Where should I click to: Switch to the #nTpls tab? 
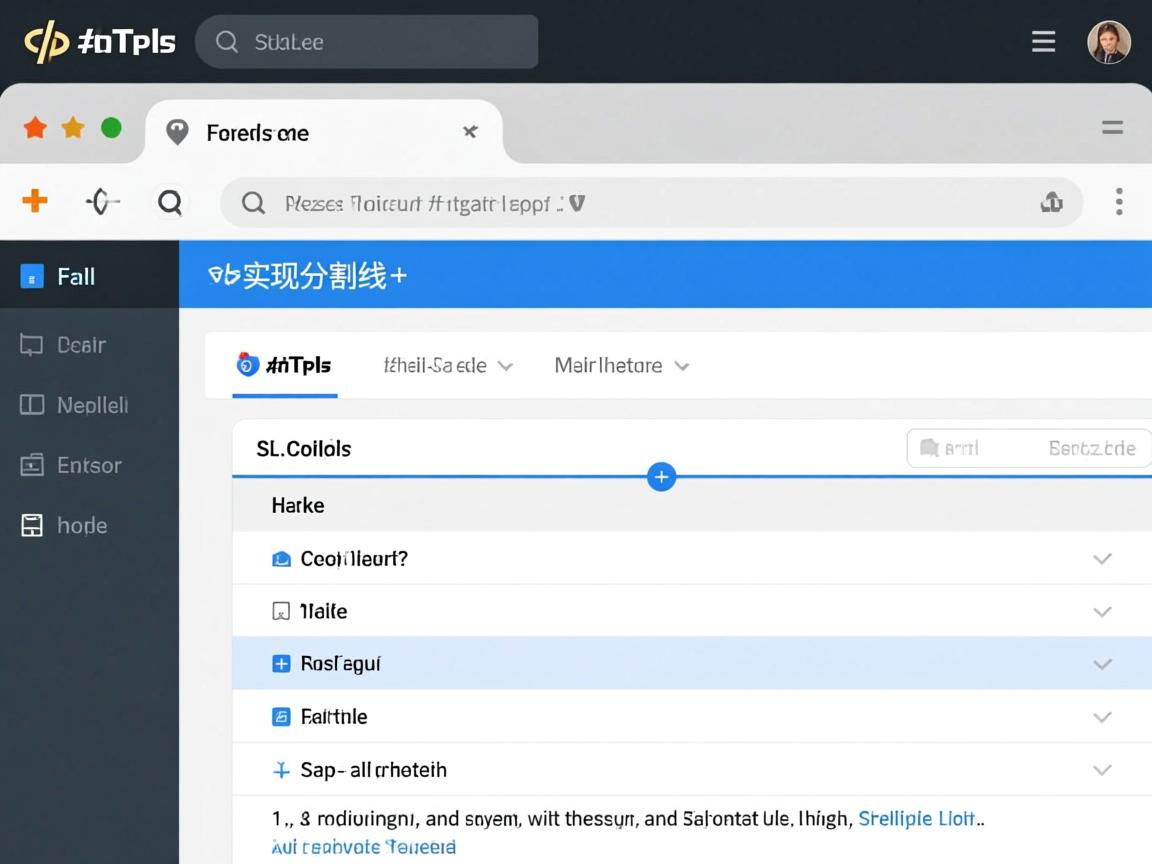click(x=285, y=366)
